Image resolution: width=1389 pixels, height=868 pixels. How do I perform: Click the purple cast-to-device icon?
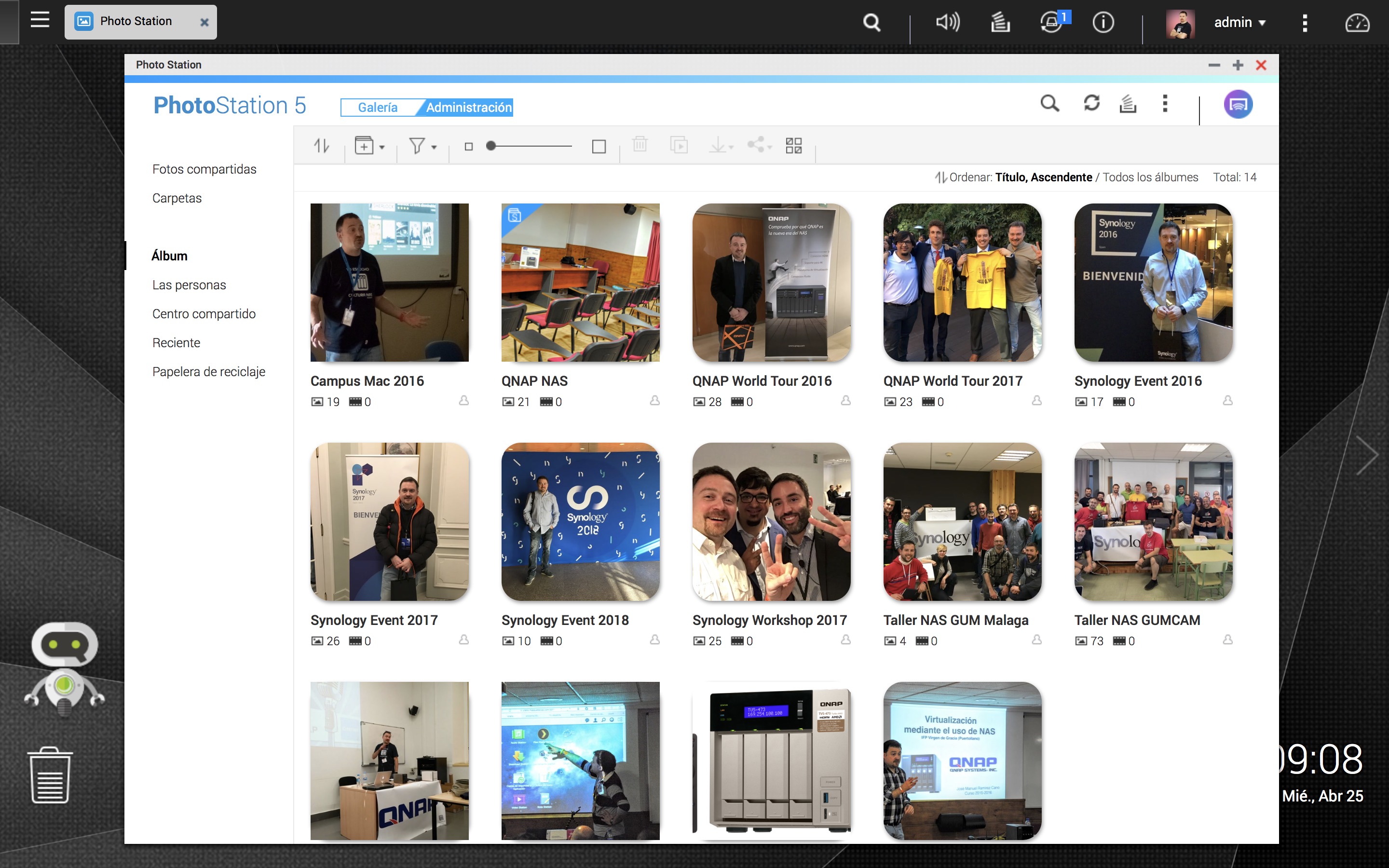click(x=1238, y=105)
